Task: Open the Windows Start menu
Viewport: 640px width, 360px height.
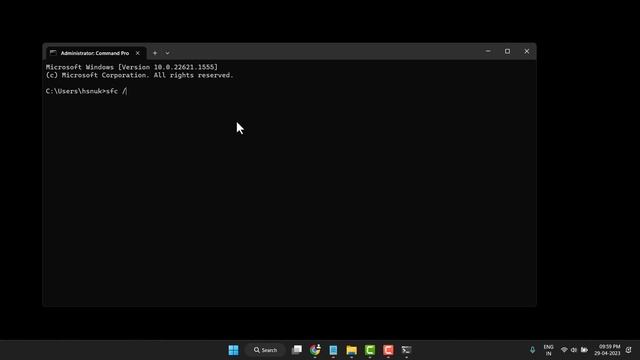Action: coord(233,350)
